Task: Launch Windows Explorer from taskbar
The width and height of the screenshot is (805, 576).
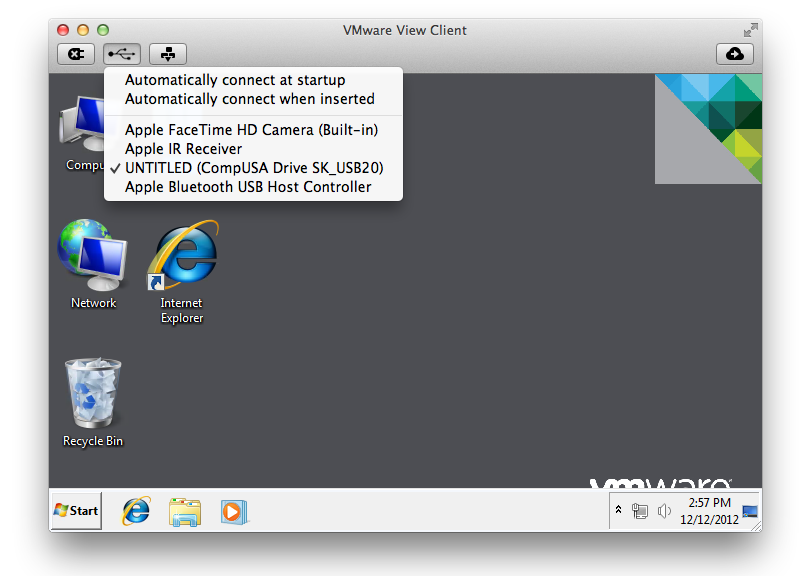Action: click(x=185, y=511)
